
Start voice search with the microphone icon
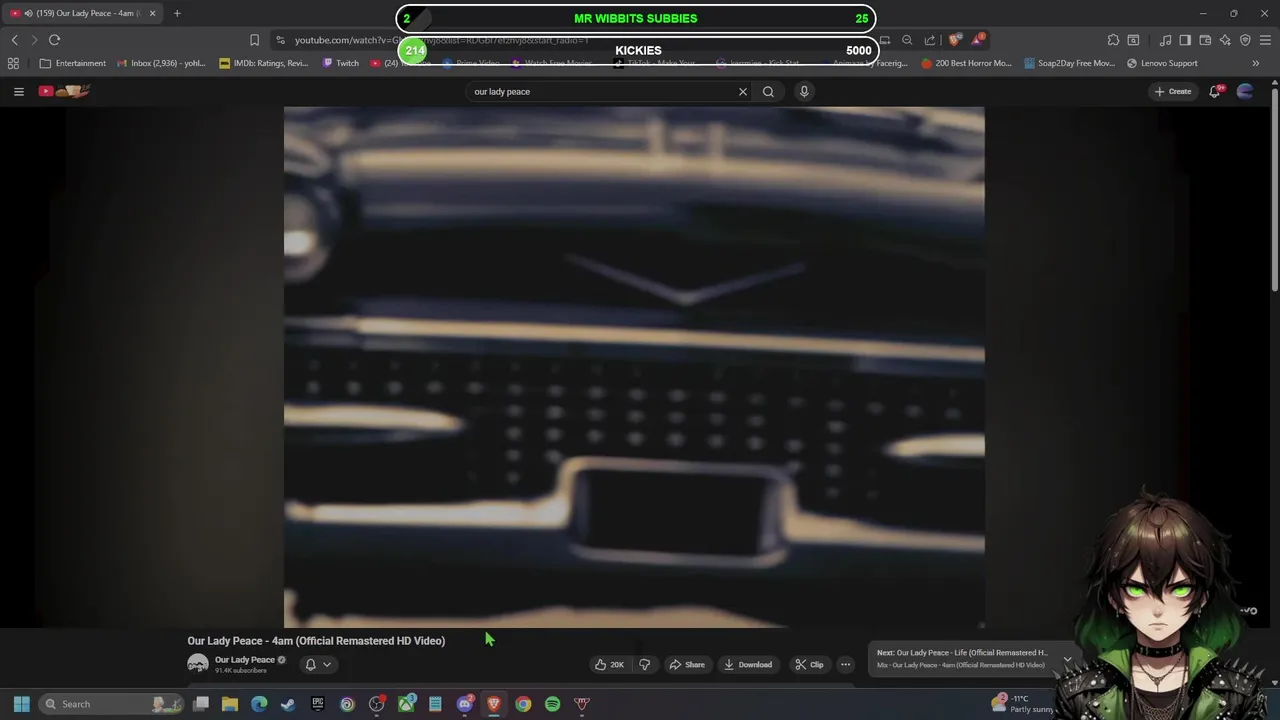[804, 91]
